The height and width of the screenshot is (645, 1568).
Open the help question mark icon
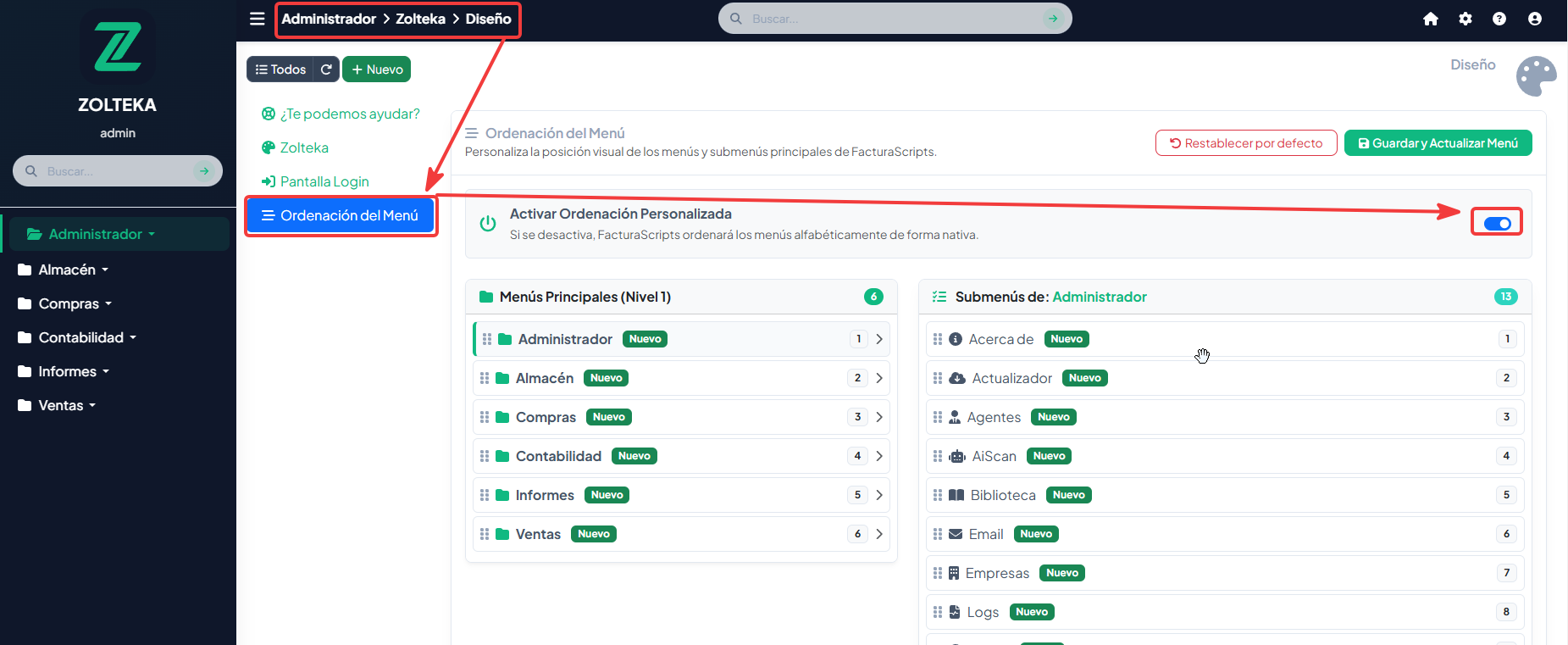1499,19
